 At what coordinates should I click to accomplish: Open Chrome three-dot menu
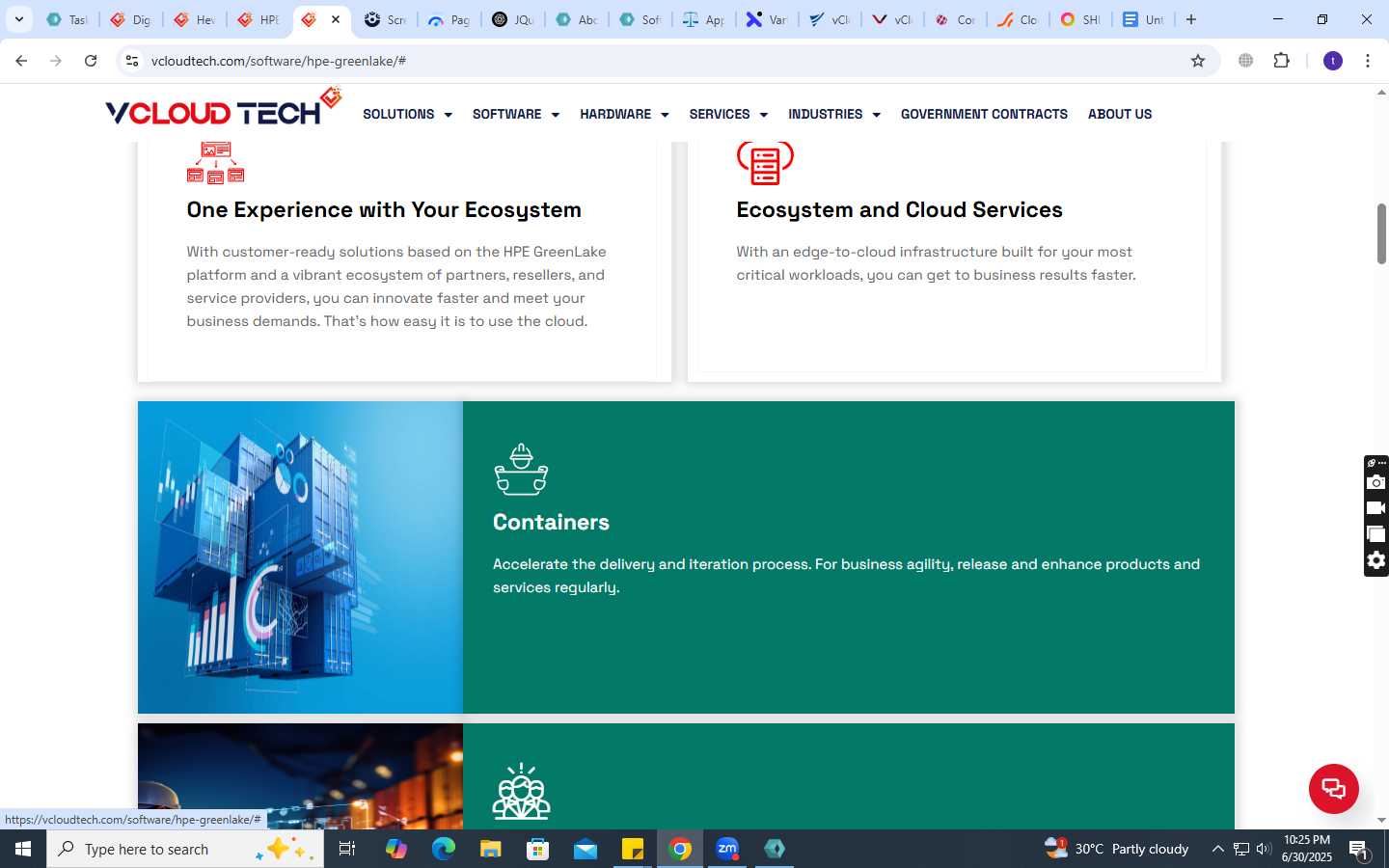click(1368, 61)
